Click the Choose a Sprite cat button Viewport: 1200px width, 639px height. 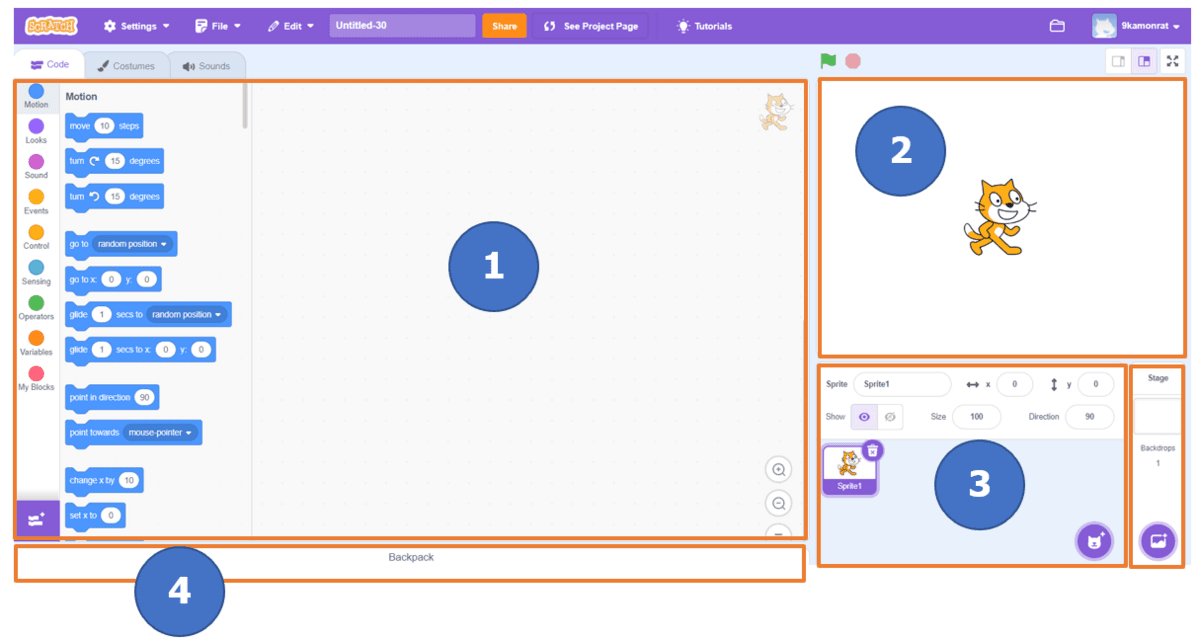point(1094,541)
